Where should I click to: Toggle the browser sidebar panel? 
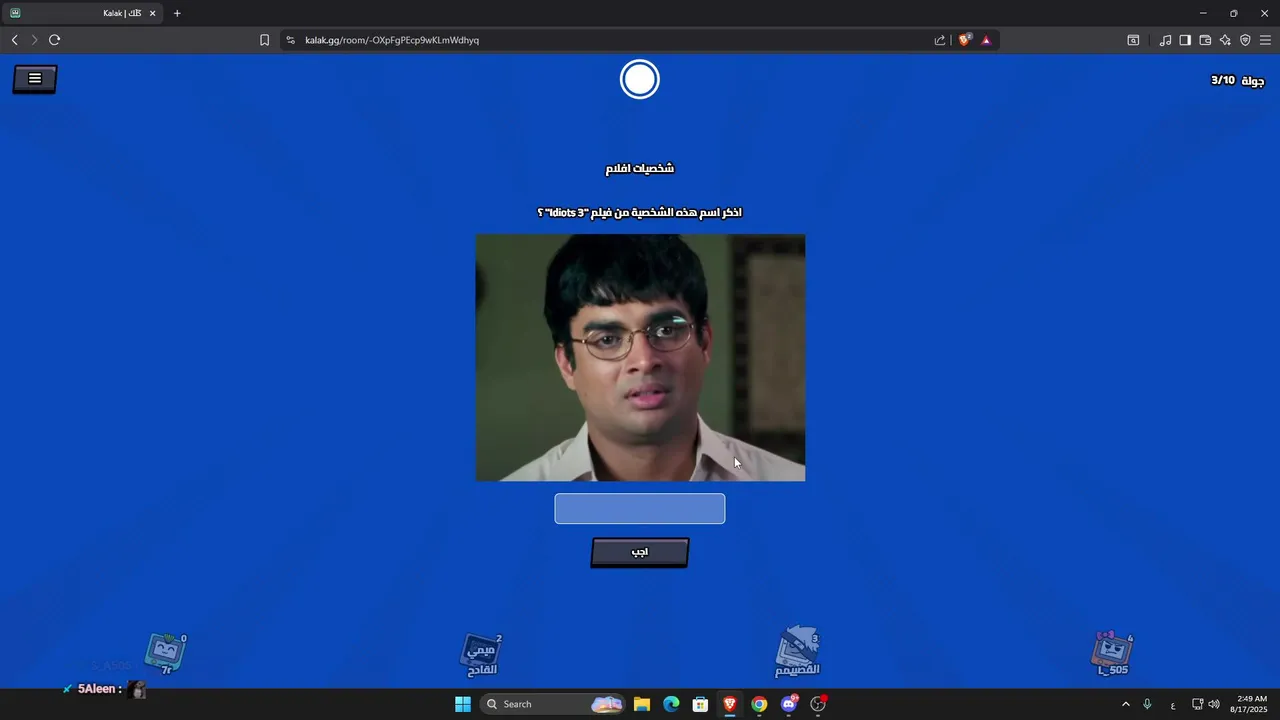click(x=1185, y=40)
